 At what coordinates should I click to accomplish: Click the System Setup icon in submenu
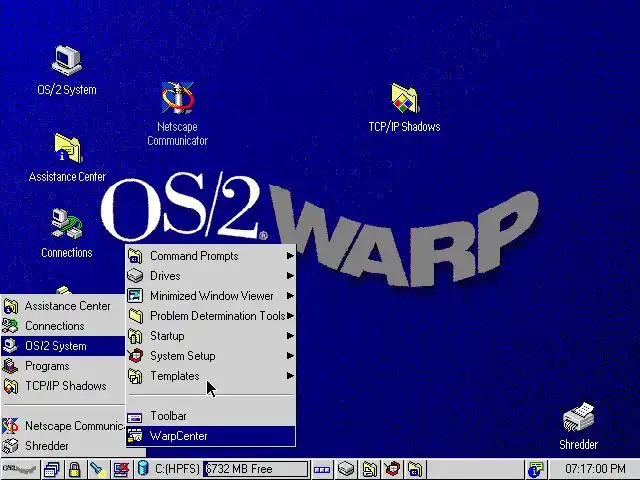pyautogui.click(x=135, y=356)
